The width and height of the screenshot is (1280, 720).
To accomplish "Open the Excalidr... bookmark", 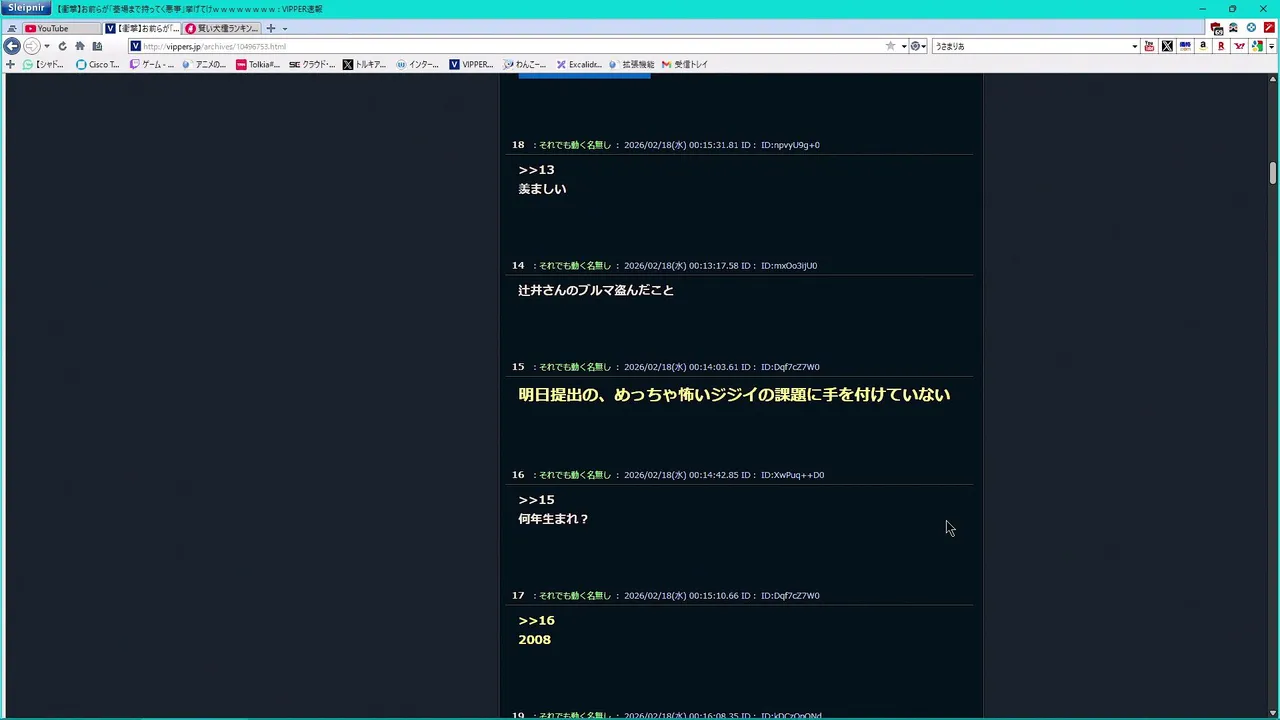I will pyautogui.click(x=579, y=64).
